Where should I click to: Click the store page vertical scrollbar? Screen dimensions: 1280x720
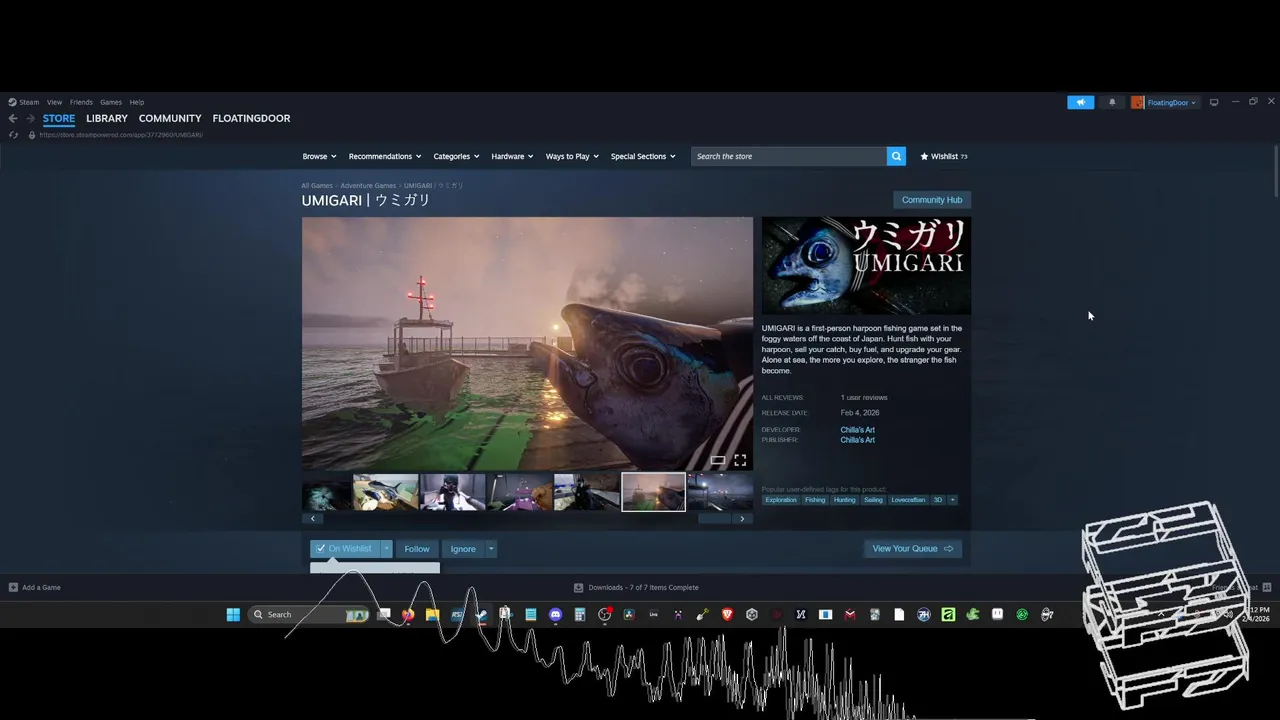[1277, 171]
